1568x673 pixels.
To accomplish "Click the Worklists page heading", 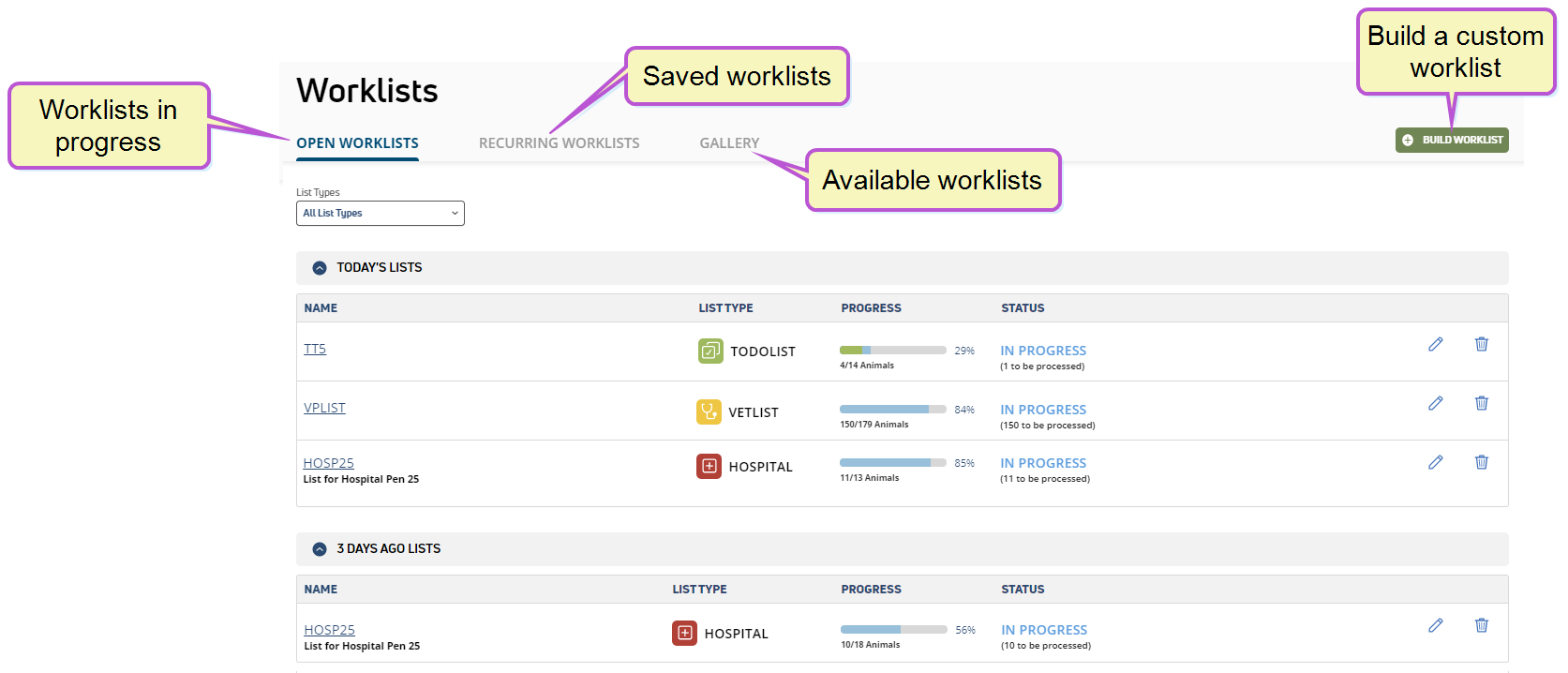I will tap(367, 91).
